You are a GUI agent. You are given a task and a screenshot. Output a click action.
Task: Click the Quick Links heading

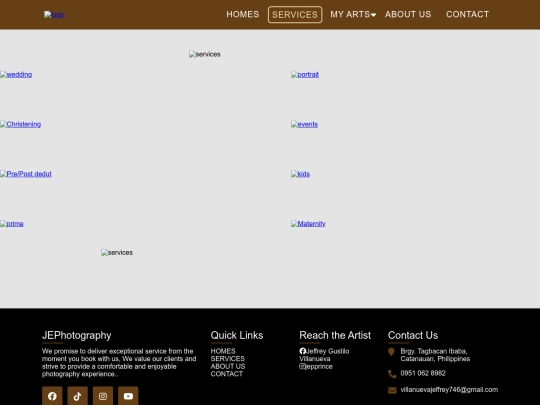tap(237, 335)
